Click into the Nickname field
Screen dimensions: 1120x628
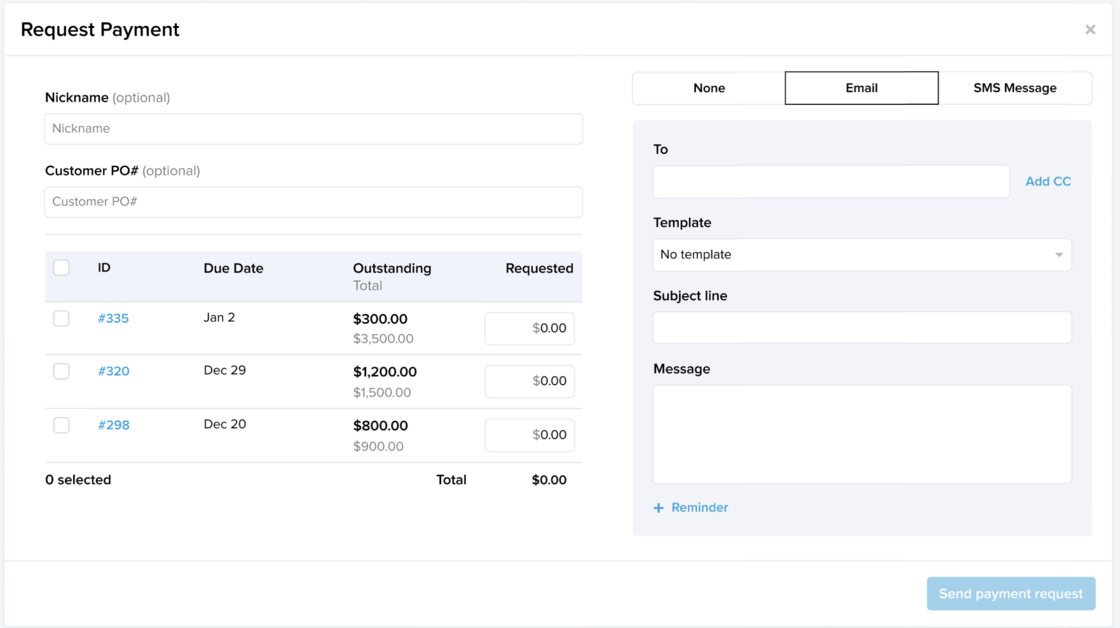(x=313, y=129)
